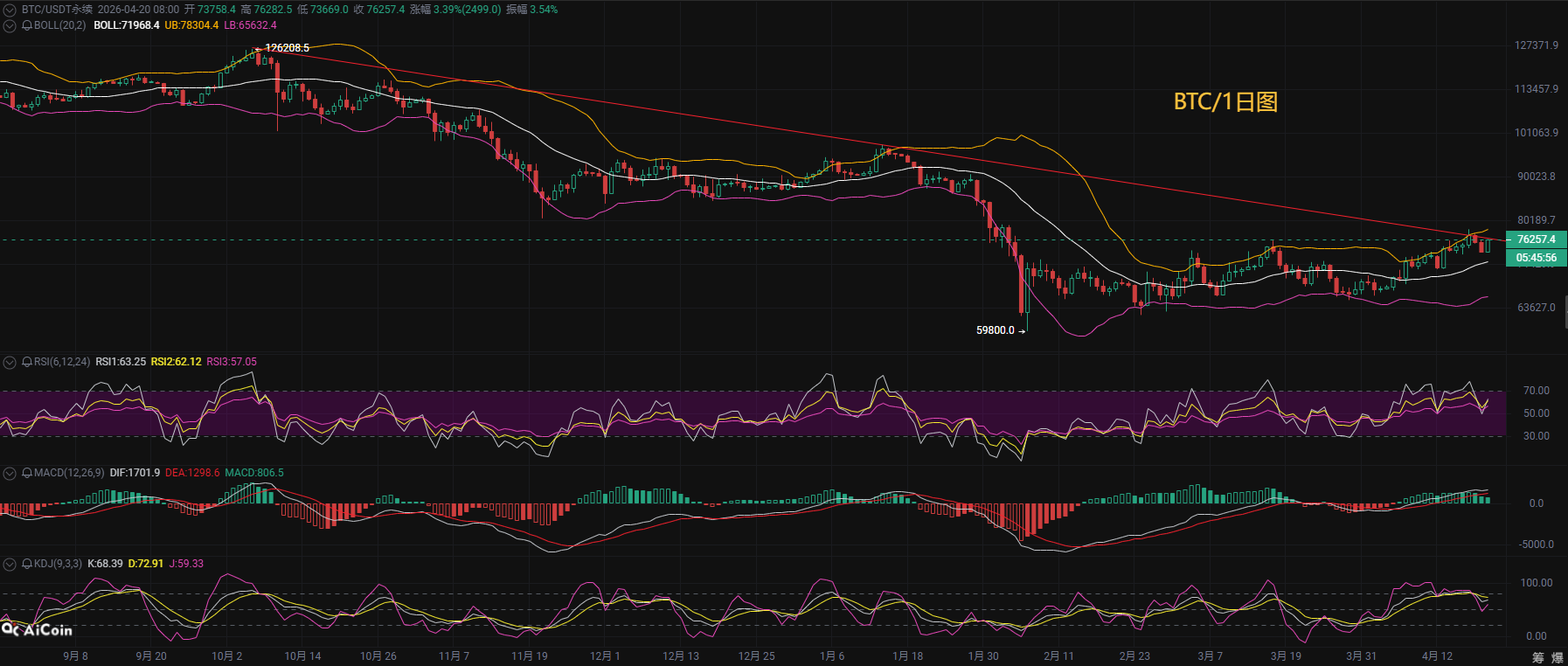
Task: Collapse the BTC/USDT main chart header chevron
Action: point(10,10)
